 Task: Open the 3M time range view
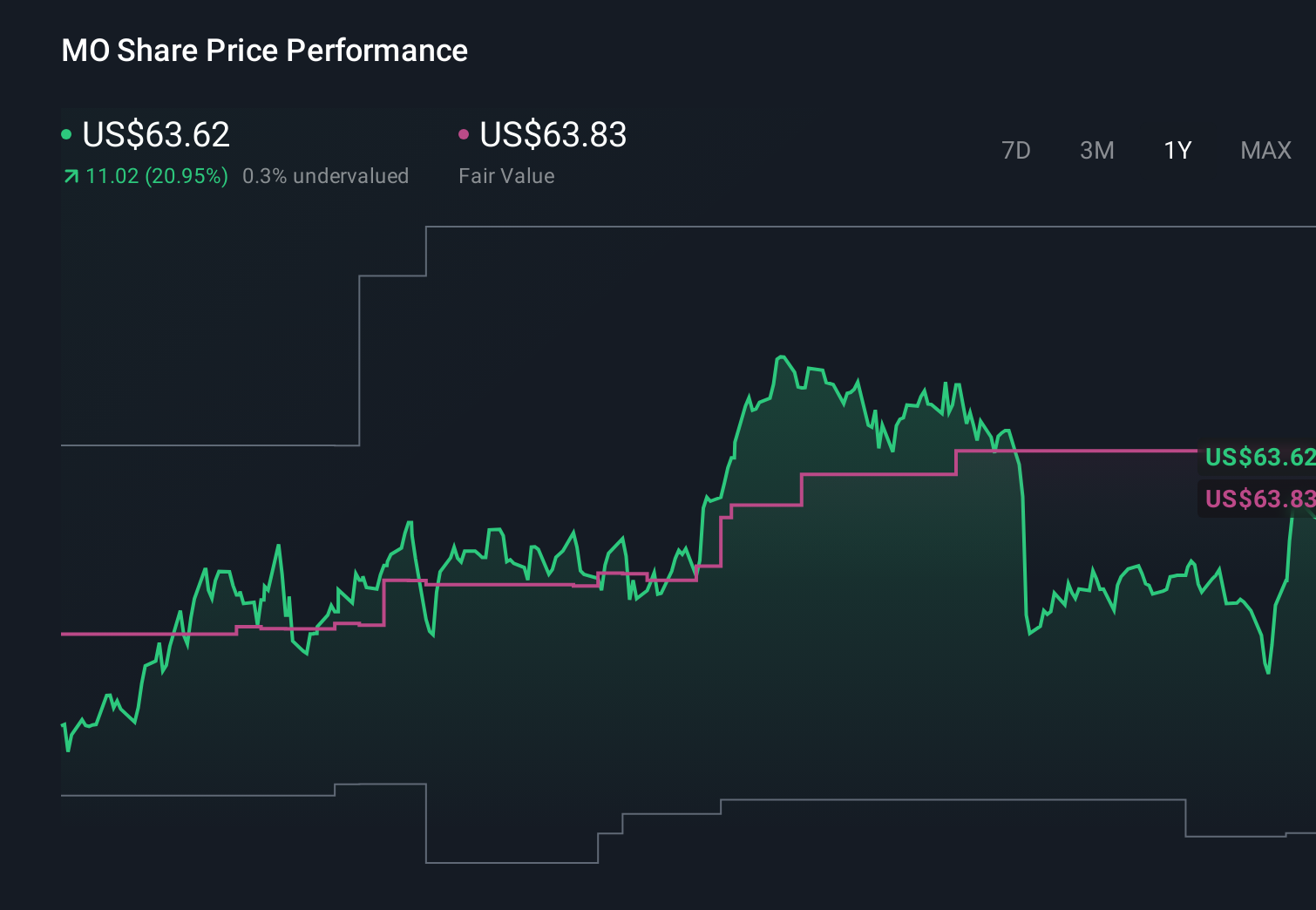(1096, 150)
